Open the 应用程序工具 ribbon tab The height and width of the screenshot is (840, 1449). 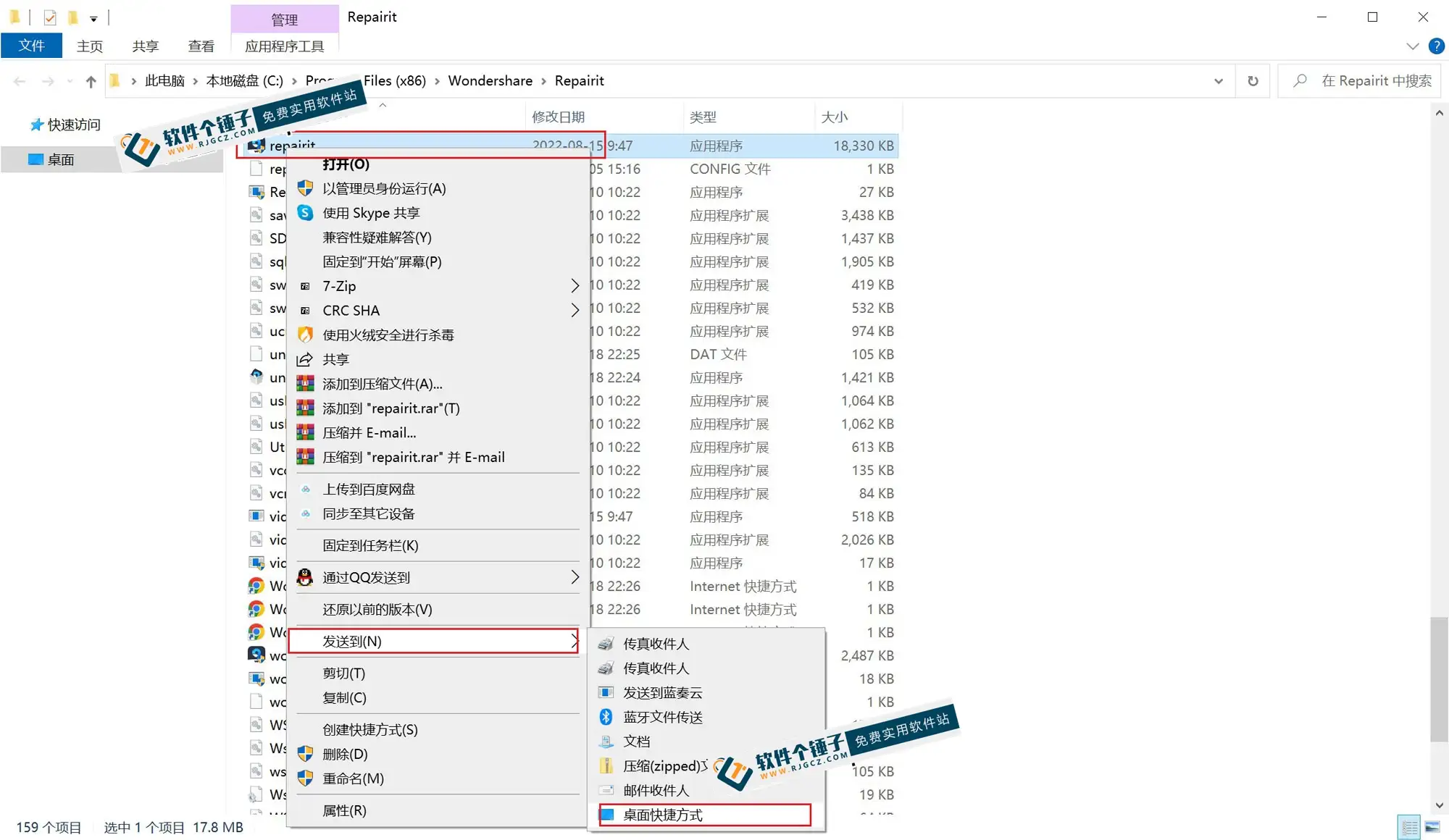click(285, 46)
